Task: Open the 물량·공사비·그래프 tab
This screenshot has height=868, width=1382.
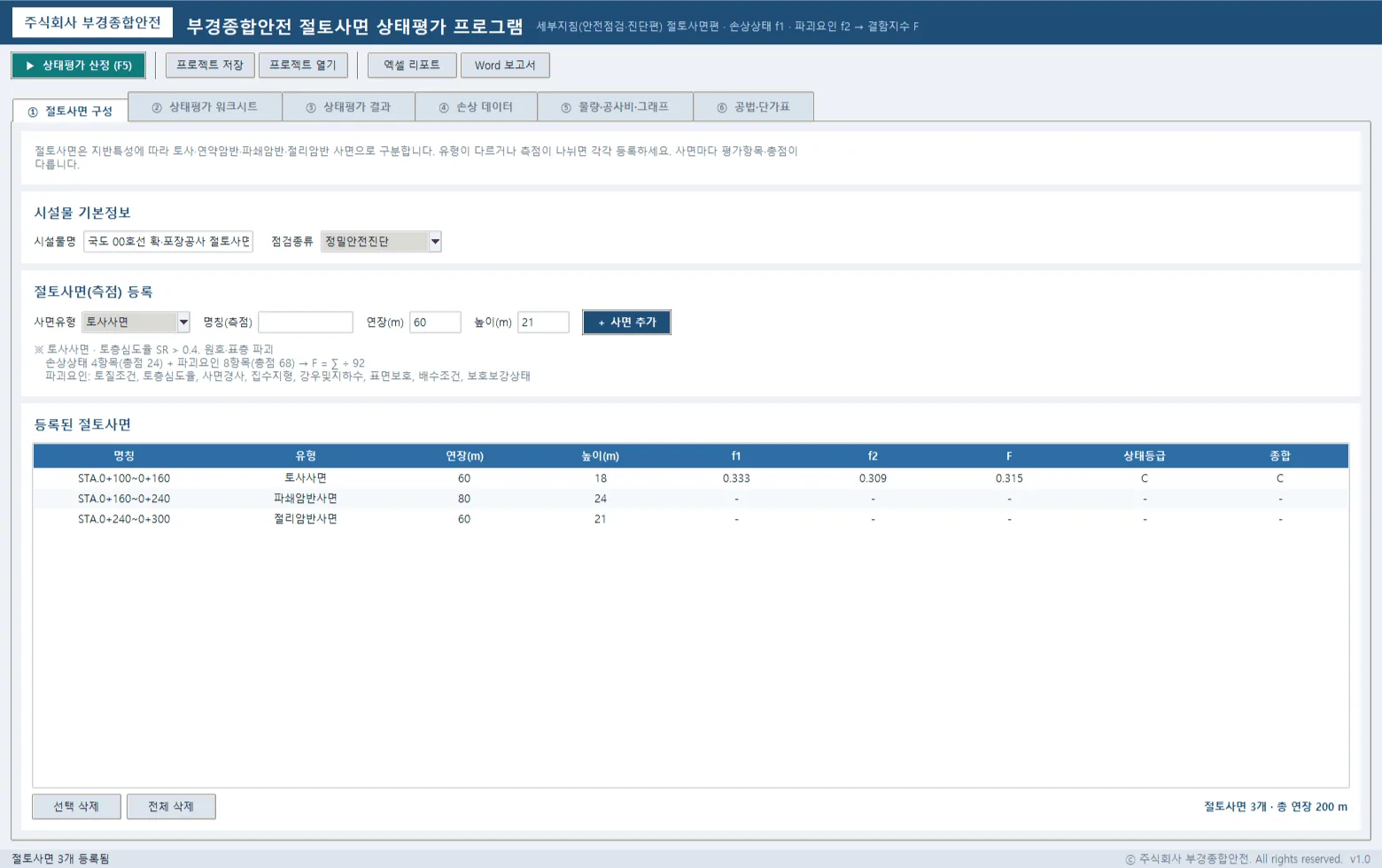Action: [615, 106]
